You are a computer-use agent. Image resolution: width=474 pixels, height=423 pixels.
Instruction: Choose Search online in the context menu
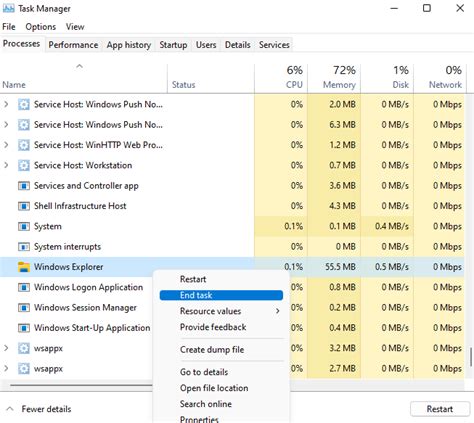[x=221, y=404]
